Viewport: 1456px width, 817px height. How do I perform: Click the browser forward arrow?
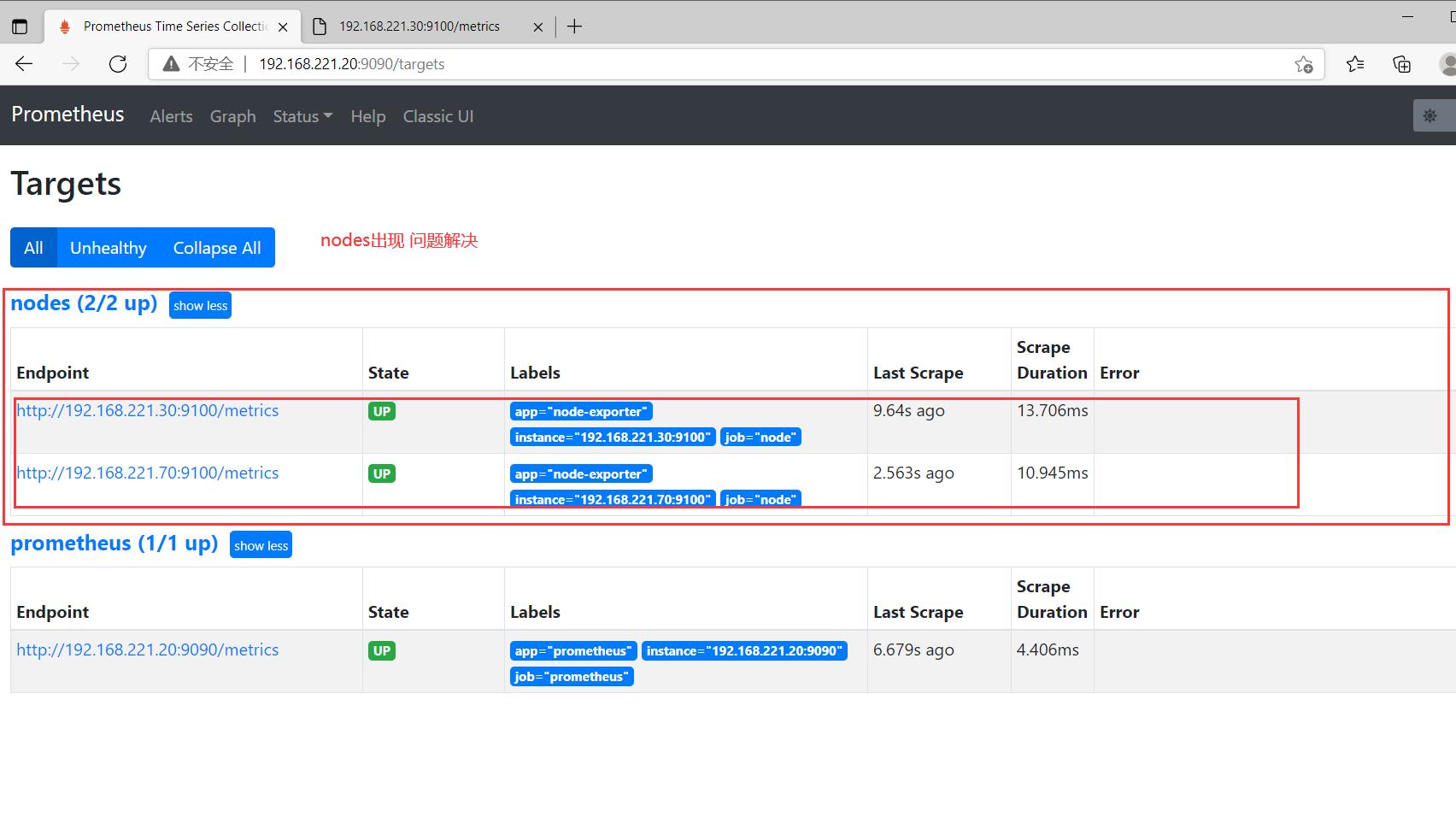pyautogui.click(x=71, y=64)
